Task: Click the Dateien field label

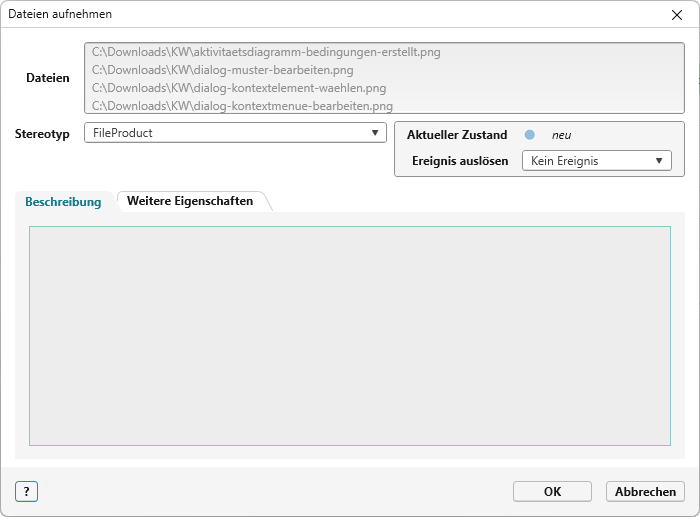Action: (x=48, y=78)
